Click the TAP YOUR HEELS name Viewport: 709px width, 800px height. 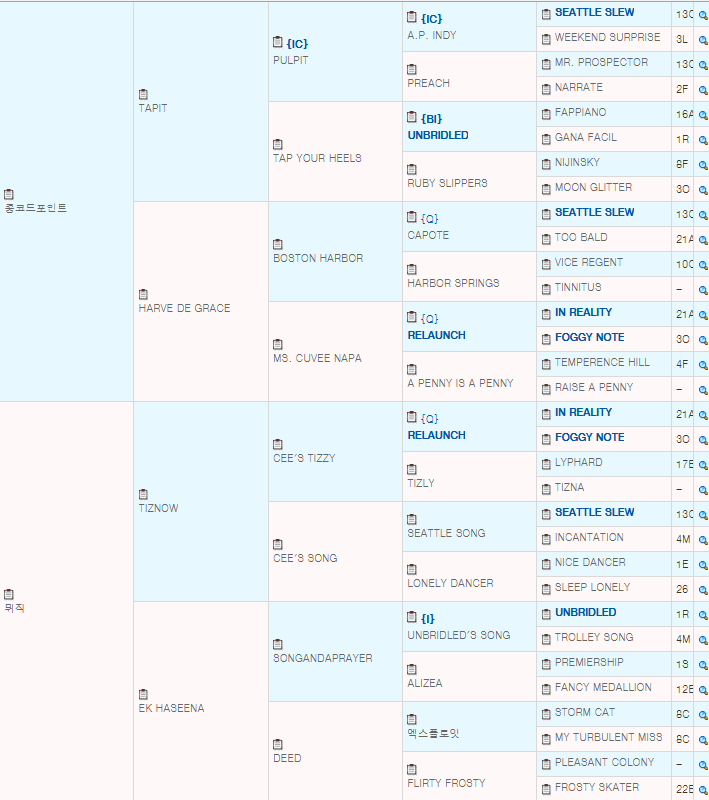point(317,158)
